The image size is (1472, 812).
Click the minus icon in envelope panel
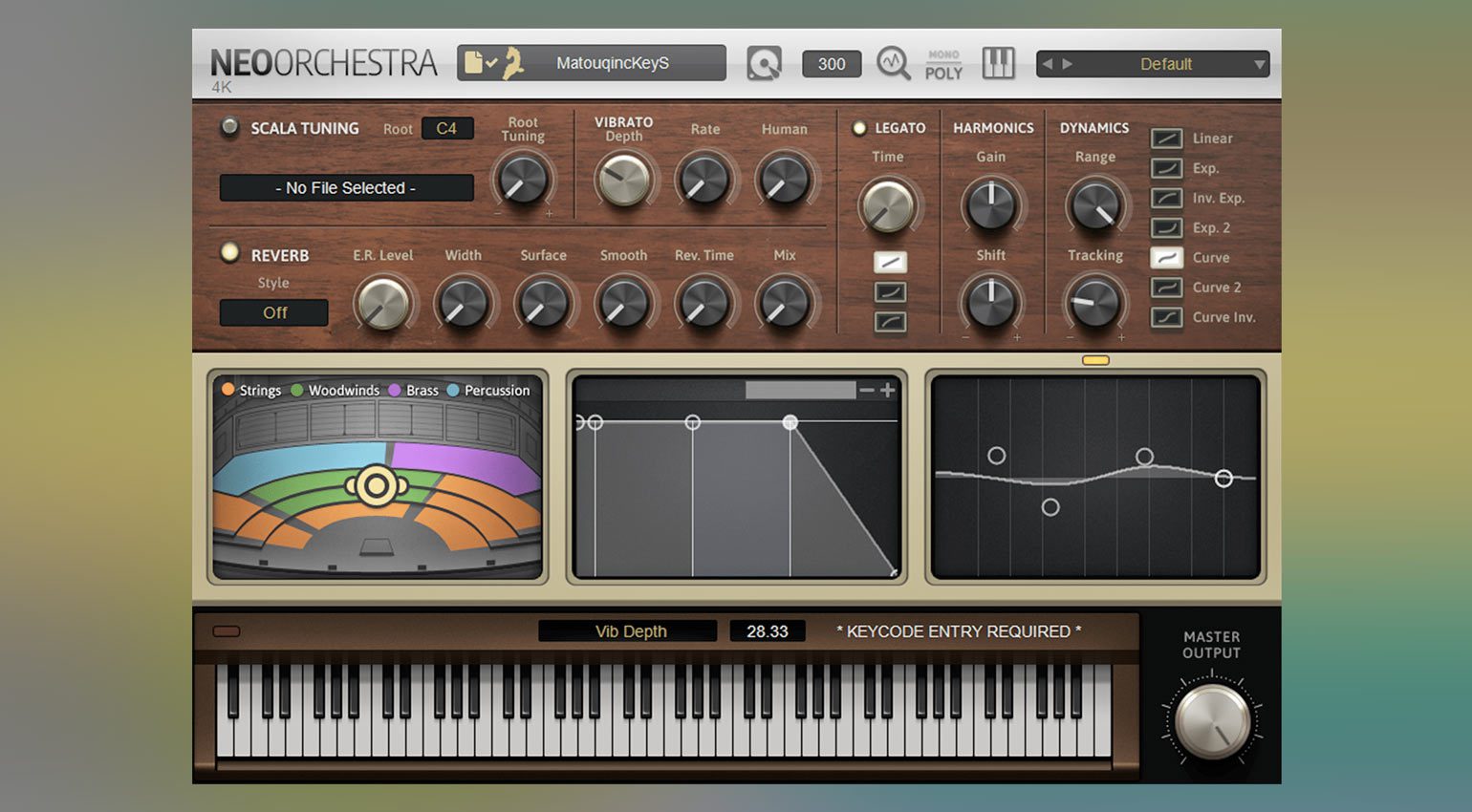pyautogui.click(x=867, y=390)
